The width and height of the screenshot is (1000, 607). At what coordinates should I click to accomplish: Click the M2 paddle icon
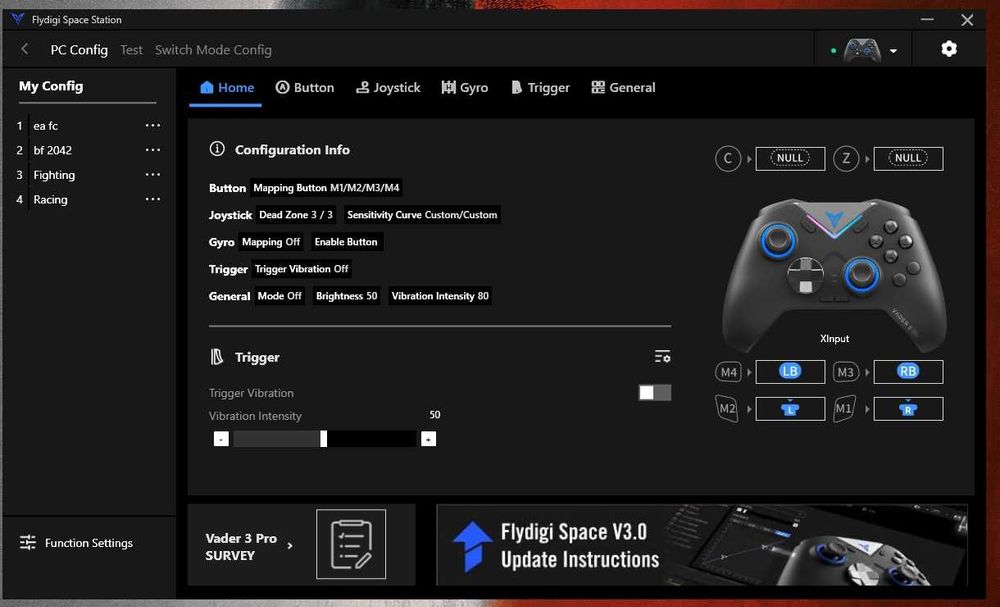tap(727, 409)
